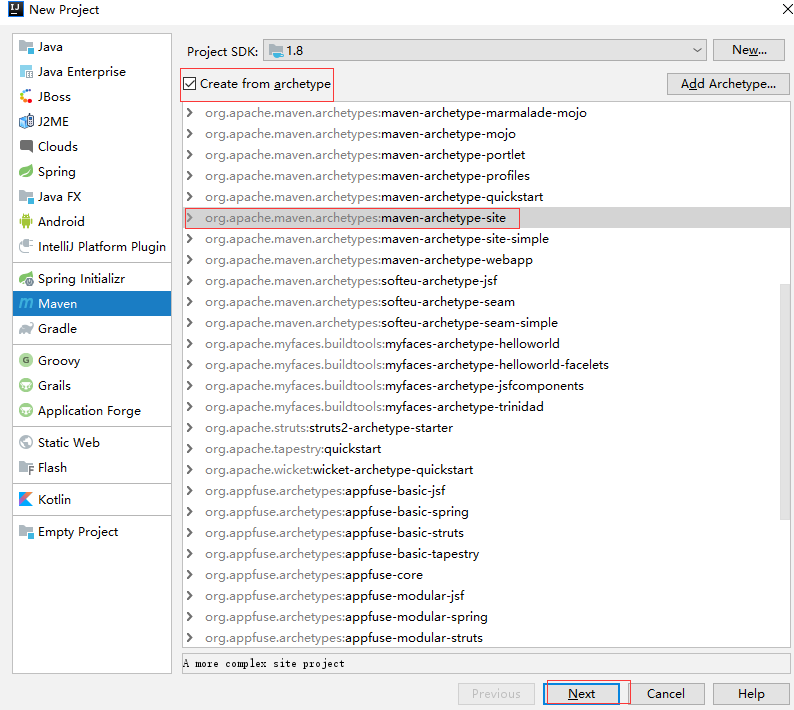Click the Flash icon
Image resolution: width=794 pixels, height=710 pixels.
click(x=26, y=467)
